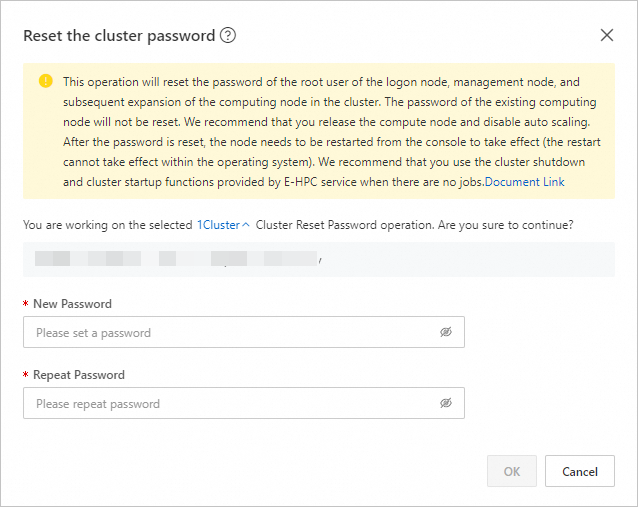Click the red asterisk beside New Password
The image size is (638, 507).
(x=25, y=304)
